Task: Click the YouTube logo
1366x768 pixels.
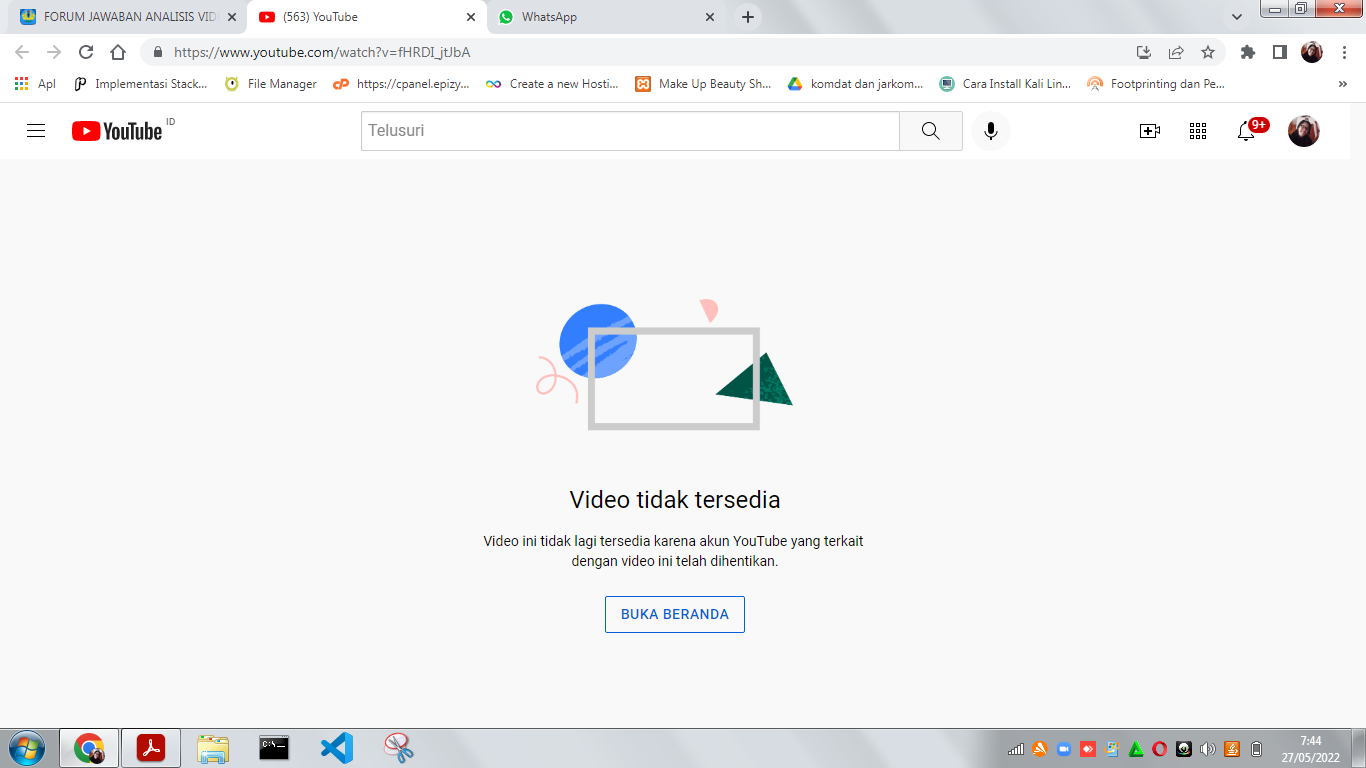Action: (x=117, y=131)
